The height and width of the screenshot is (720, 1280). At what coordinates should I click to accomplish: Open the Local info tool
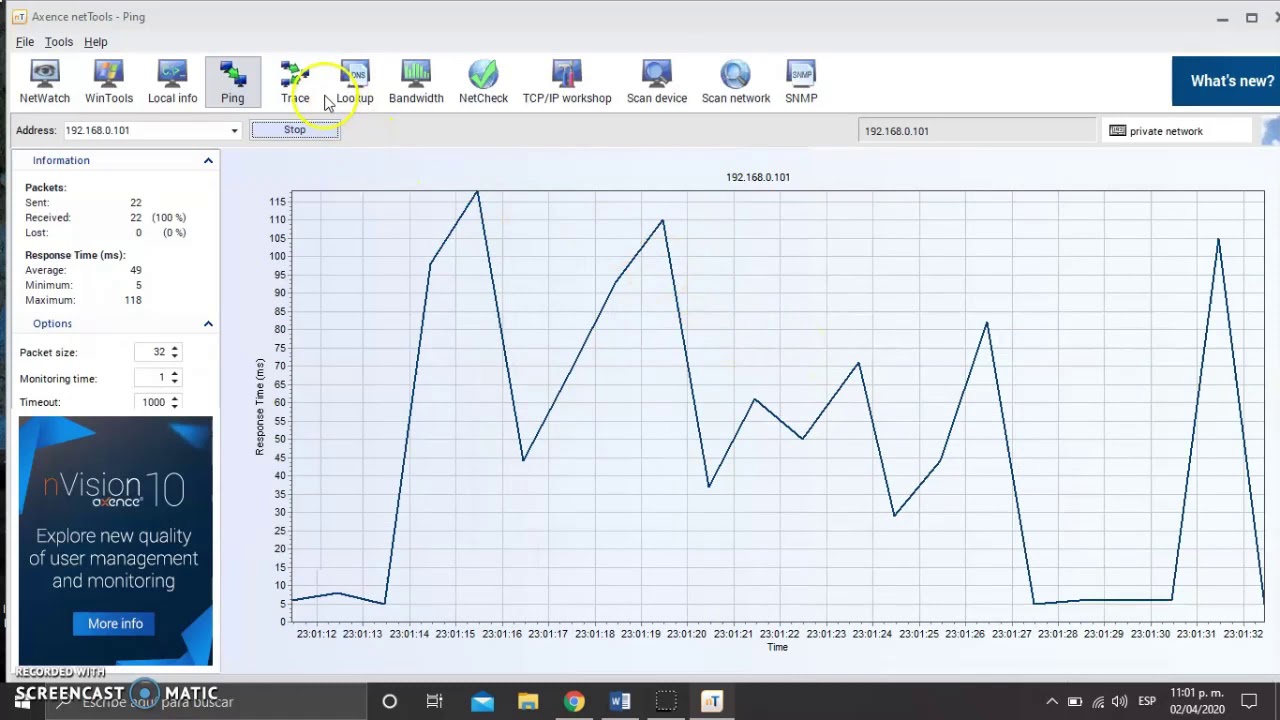pyautogui.click(x=172, y=82)
